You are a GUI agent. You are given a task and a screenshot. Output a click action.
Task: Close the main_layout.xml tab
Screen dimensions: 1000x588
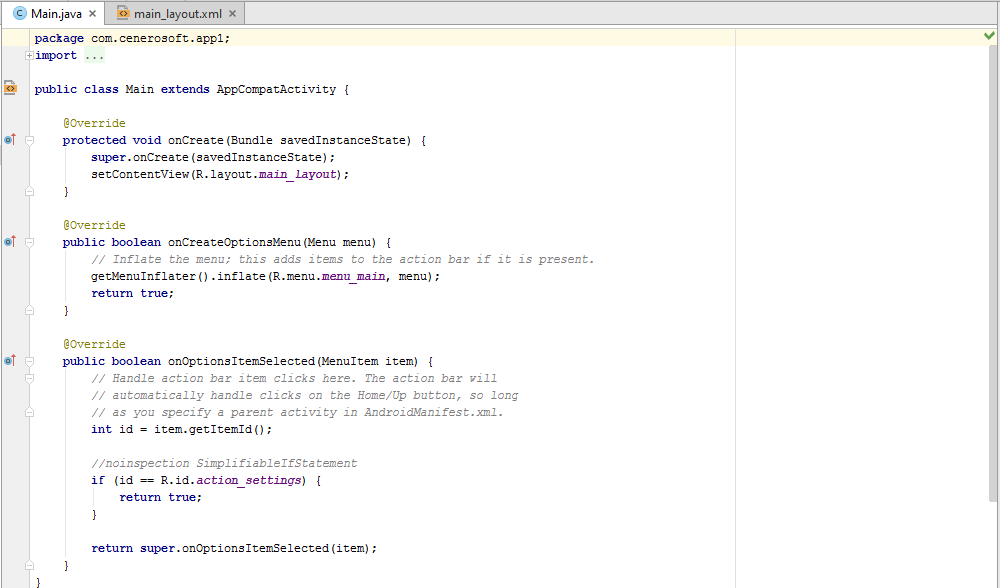click(231, 14)
